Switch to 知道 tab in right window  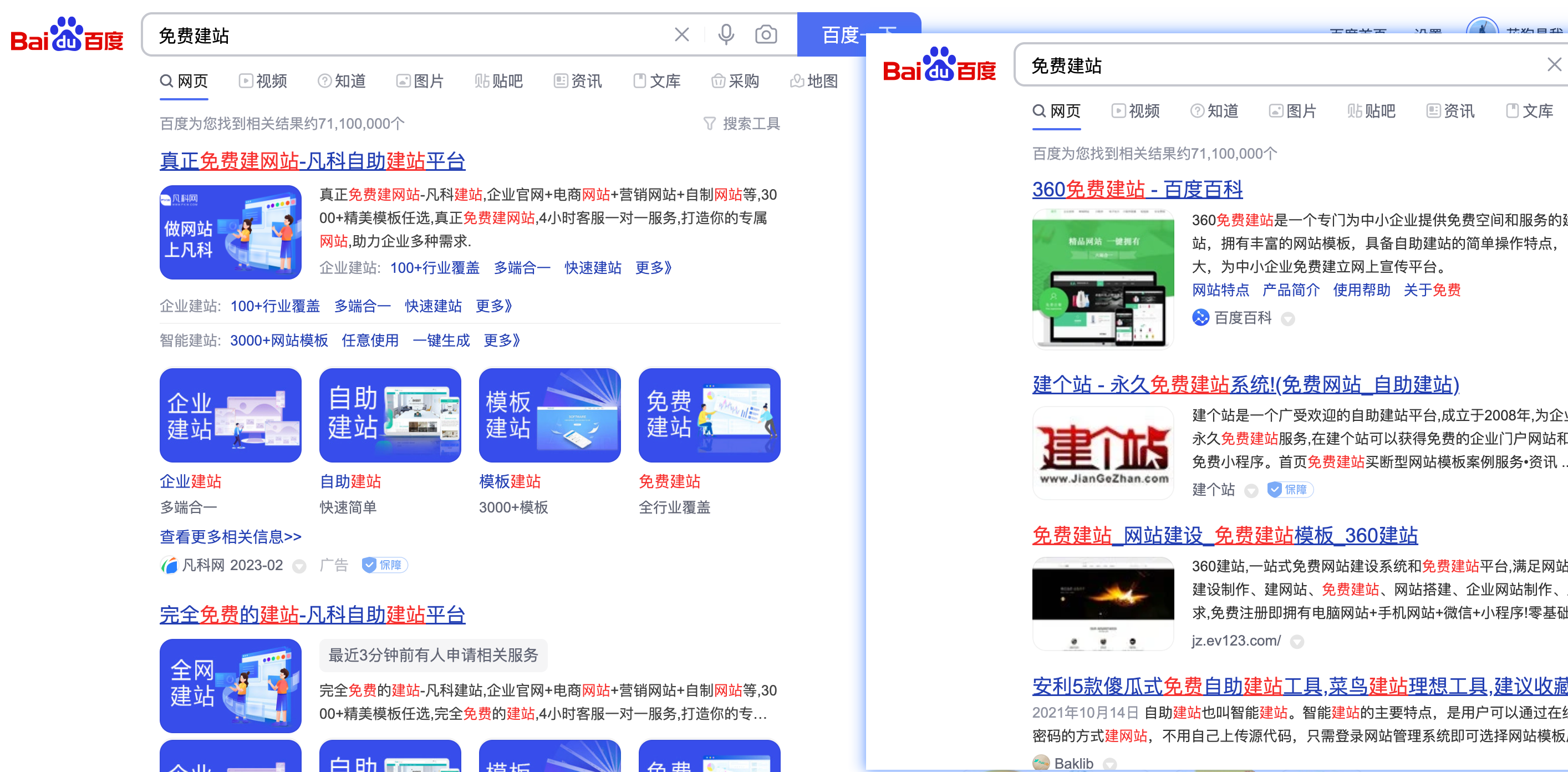pyautogui.click(x=1214, y=111)
